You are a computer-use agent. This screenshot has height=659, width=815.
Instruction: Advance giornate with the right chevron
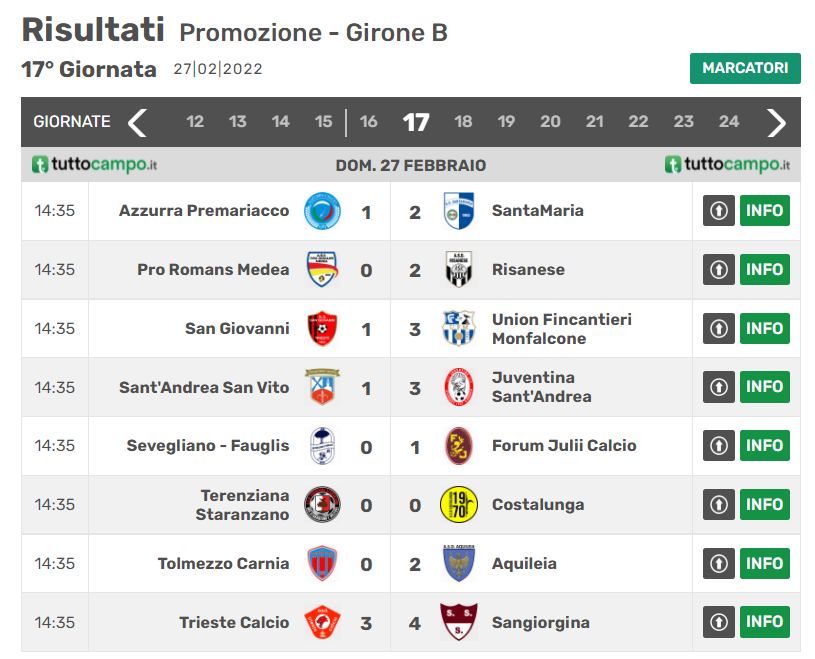click(x=776, y=122)
